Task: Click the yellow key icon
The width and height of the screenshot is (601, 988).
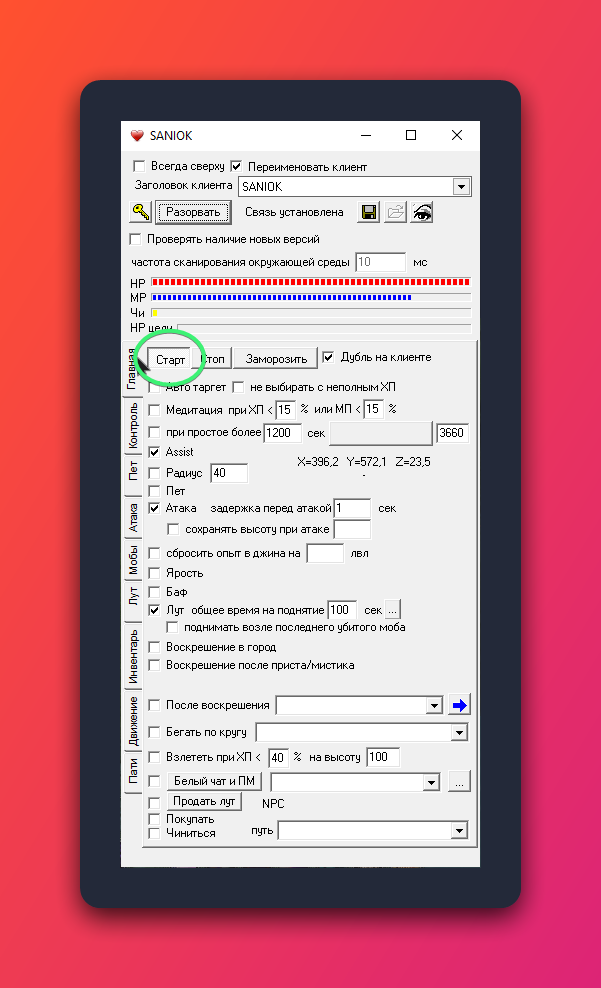Action: tap(140, 212)
